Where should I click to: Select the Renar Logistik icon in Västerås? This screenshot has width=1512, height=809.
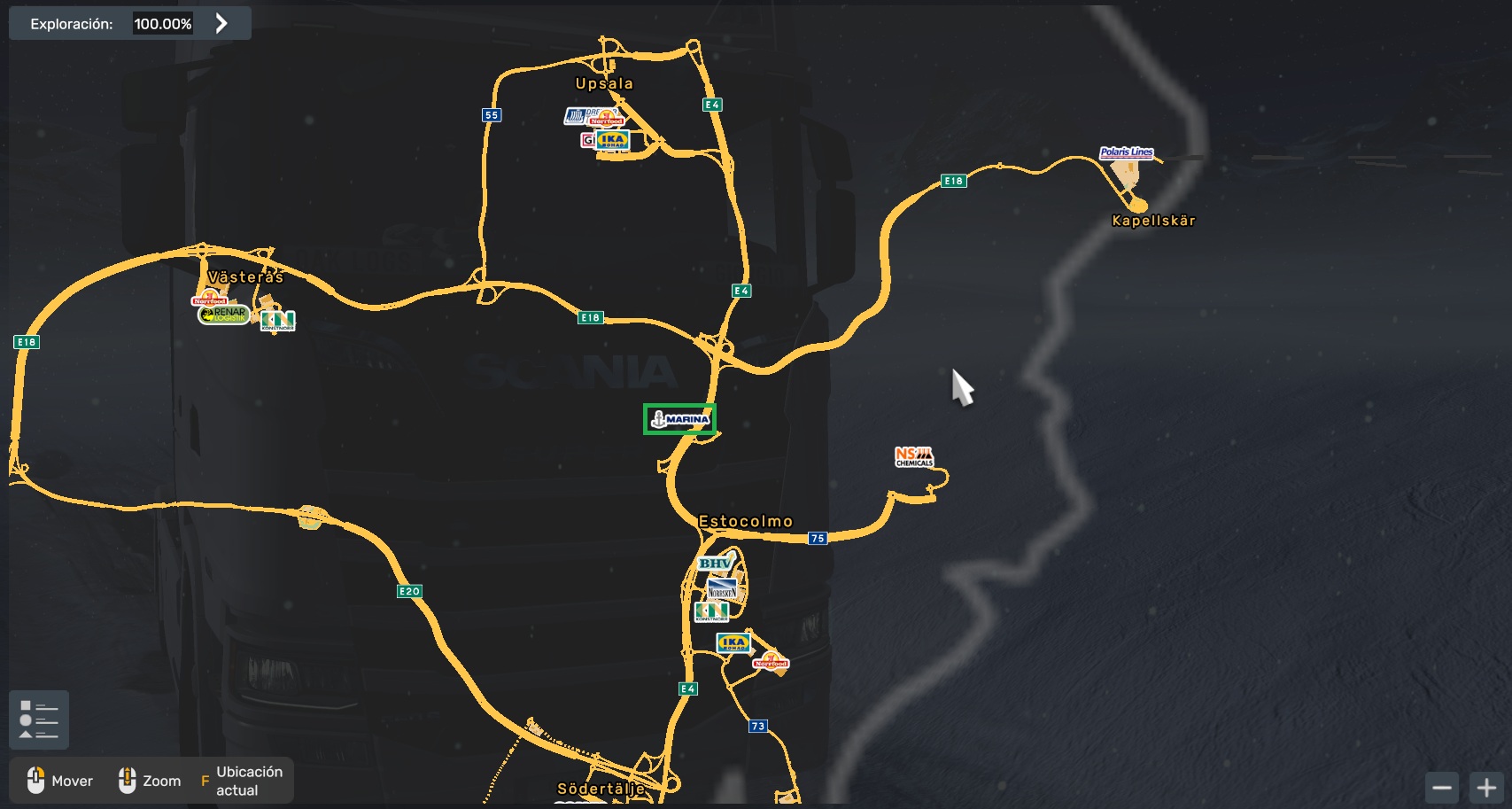coord(224,315)
